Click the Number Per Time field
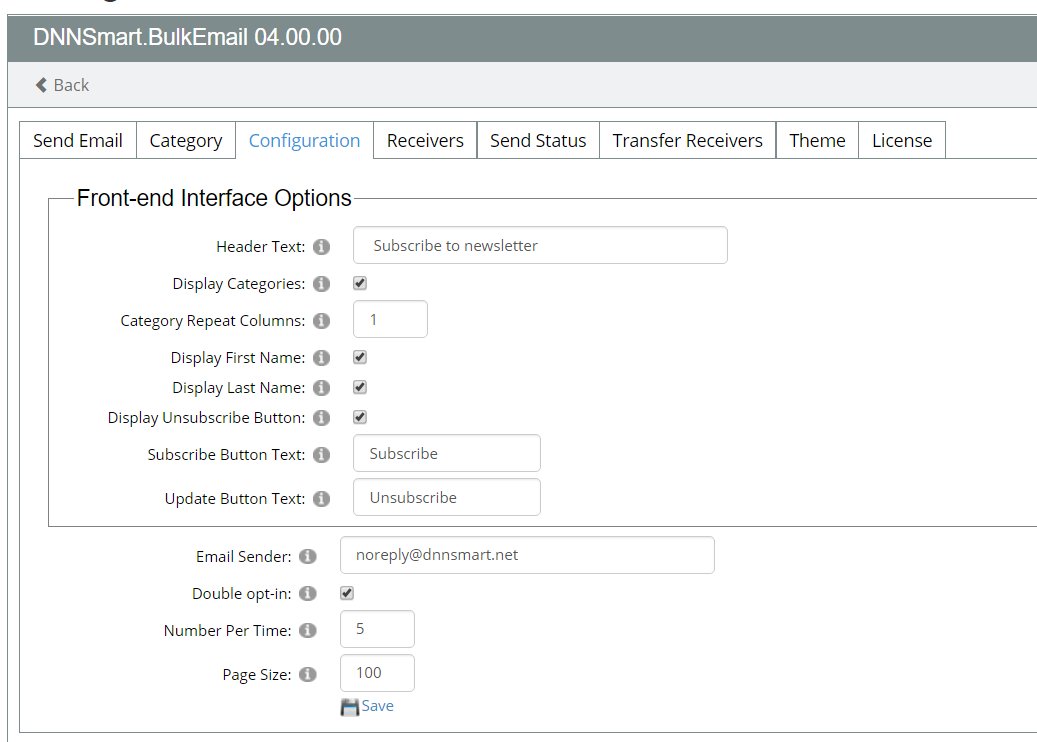1037x742 pixels. point(377,629)
